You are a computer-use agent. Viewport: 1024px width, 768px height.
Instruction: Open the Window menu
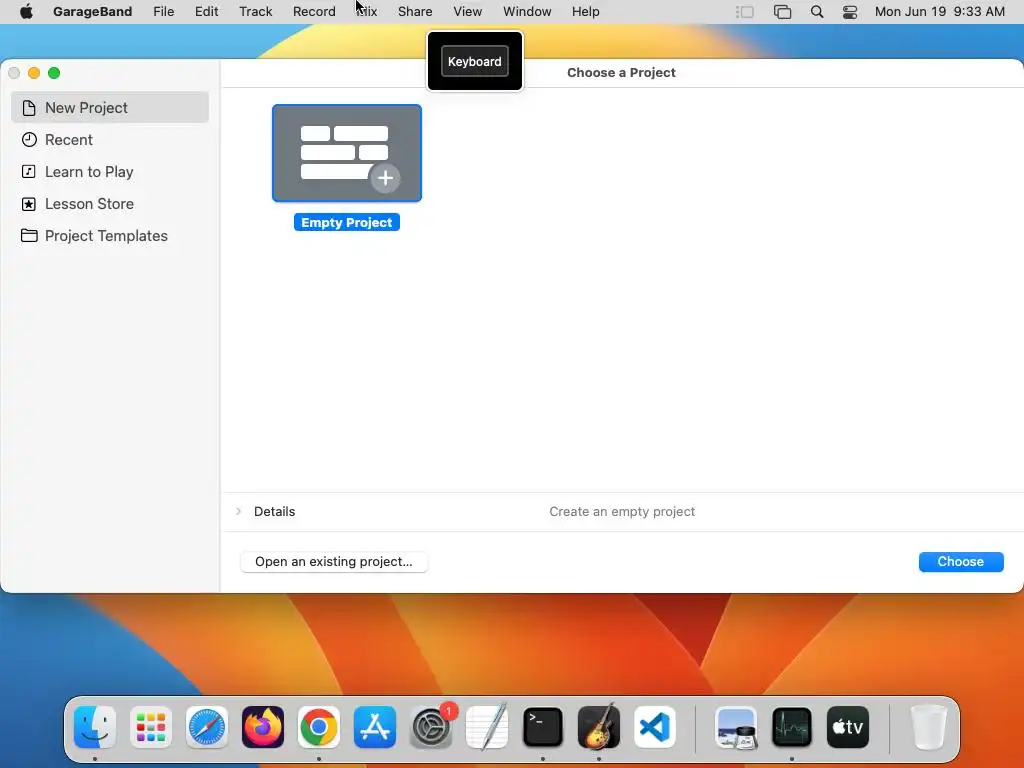coord(527,12)
